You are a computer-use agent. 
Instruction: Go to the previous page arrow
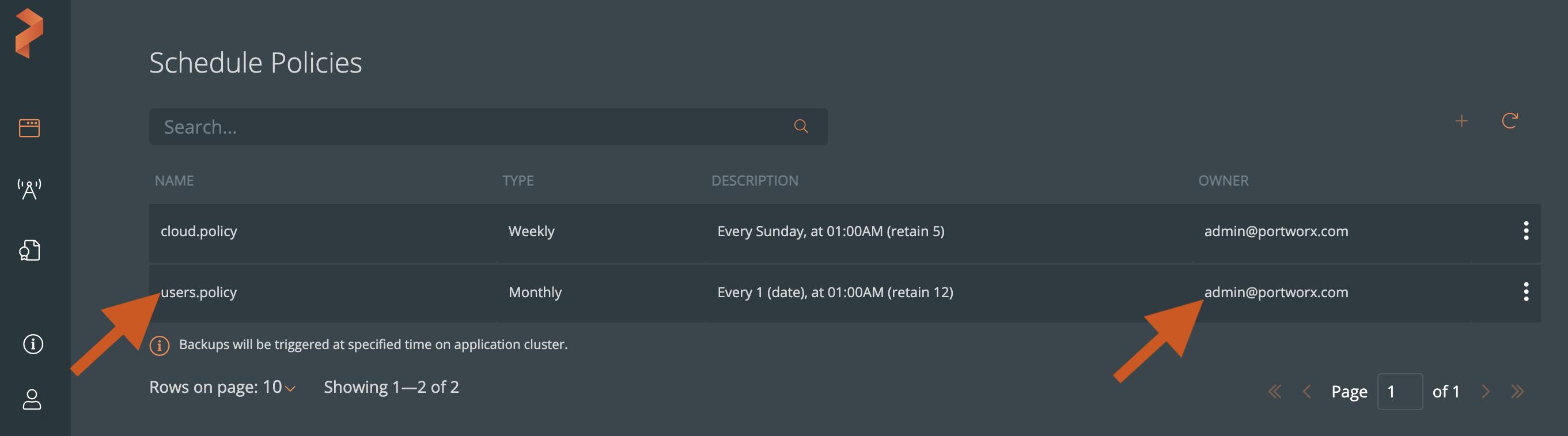pyautogui.click(x=1306, y=392)
